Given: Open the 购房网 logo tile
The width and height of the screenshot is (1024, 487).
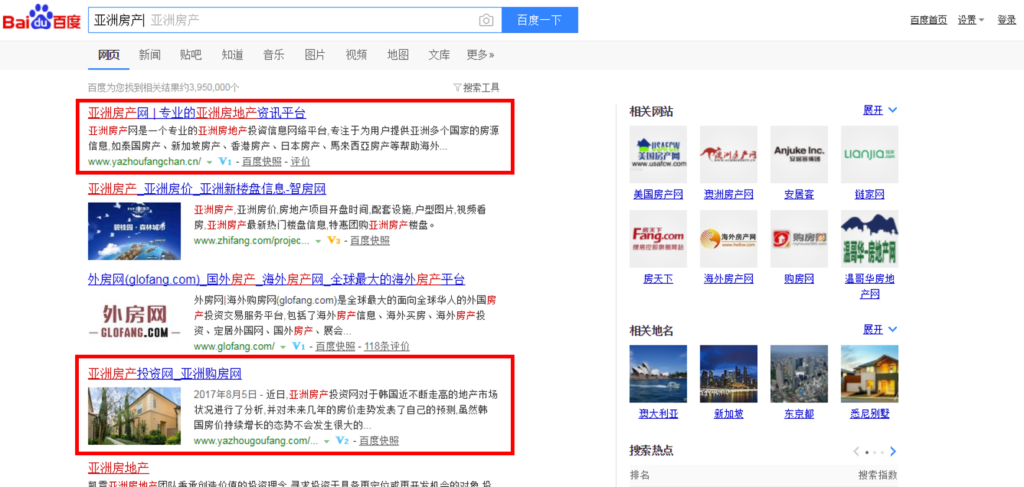Looking at the screenshot, I should click(x=799, y=238).
